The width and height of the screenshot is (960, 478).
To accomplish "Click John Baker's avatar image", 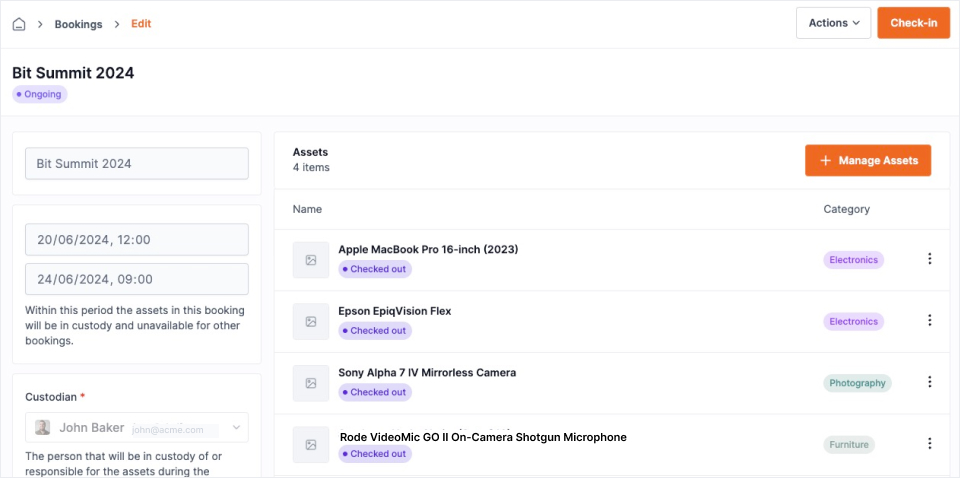I will (x=42, y=428).
